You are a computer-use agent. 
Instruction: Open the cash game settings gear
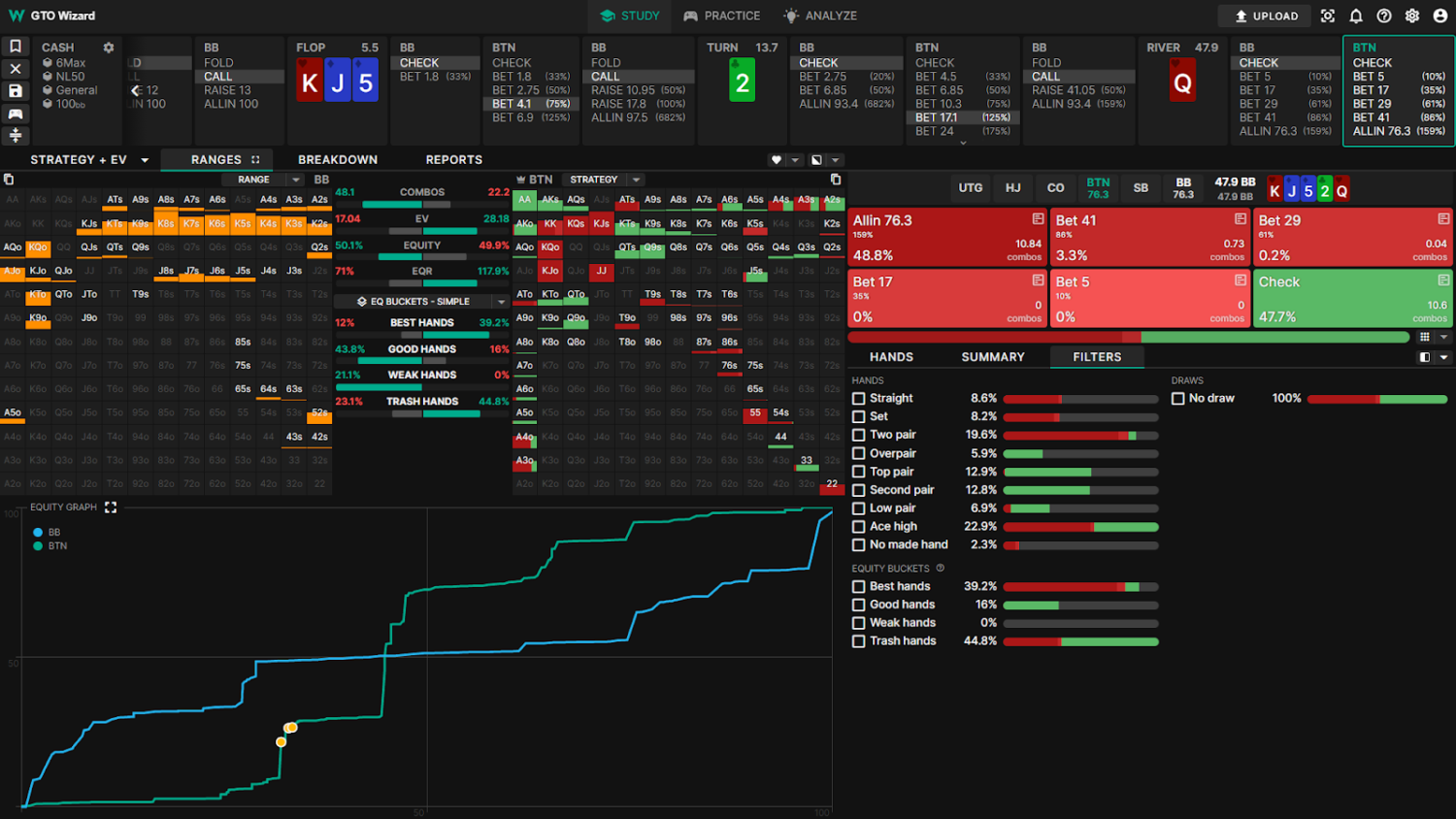coord(109,48)
